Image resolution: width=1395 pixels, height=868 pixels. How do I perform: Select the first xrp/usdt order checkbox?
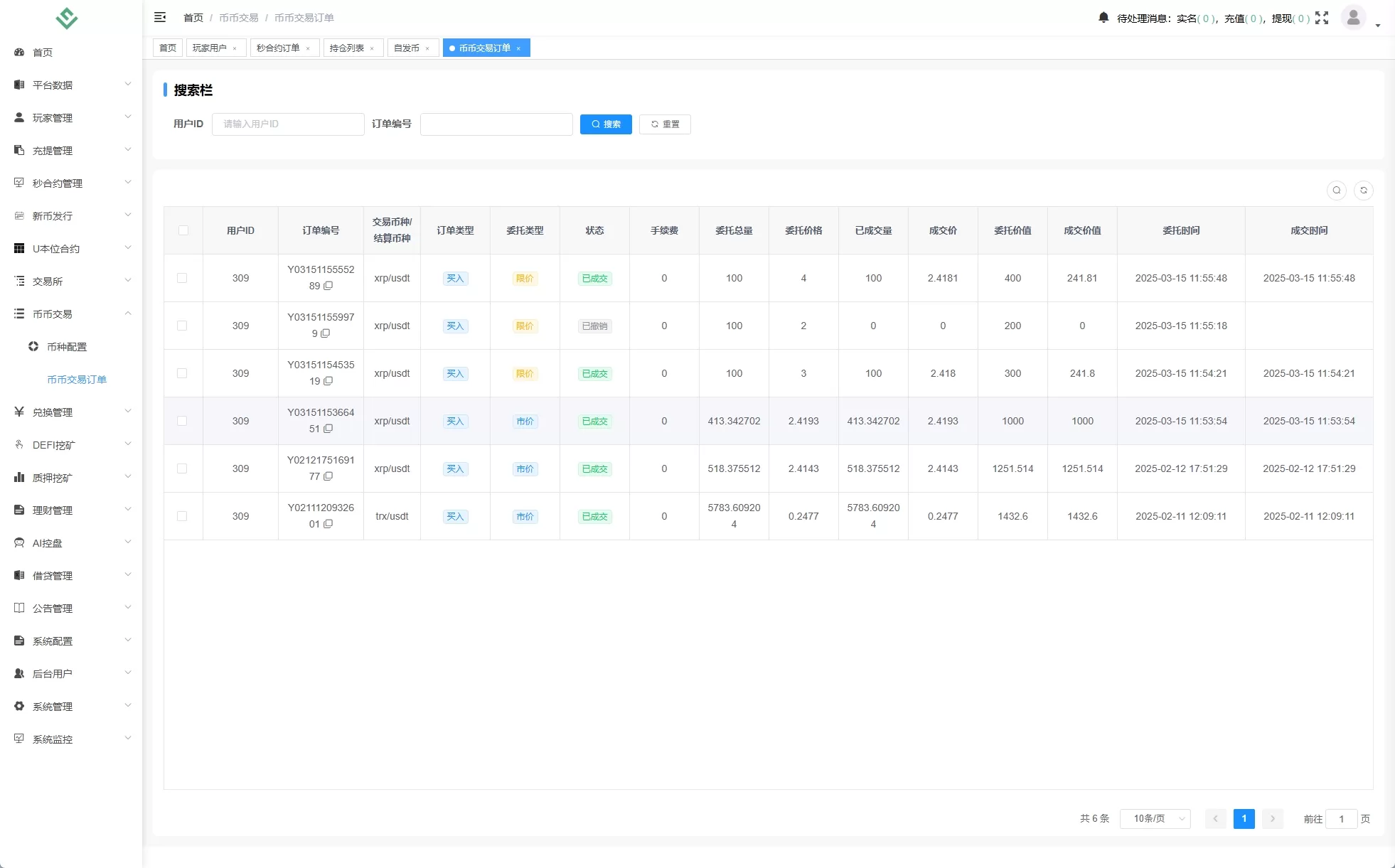click(x=182, y=278)
